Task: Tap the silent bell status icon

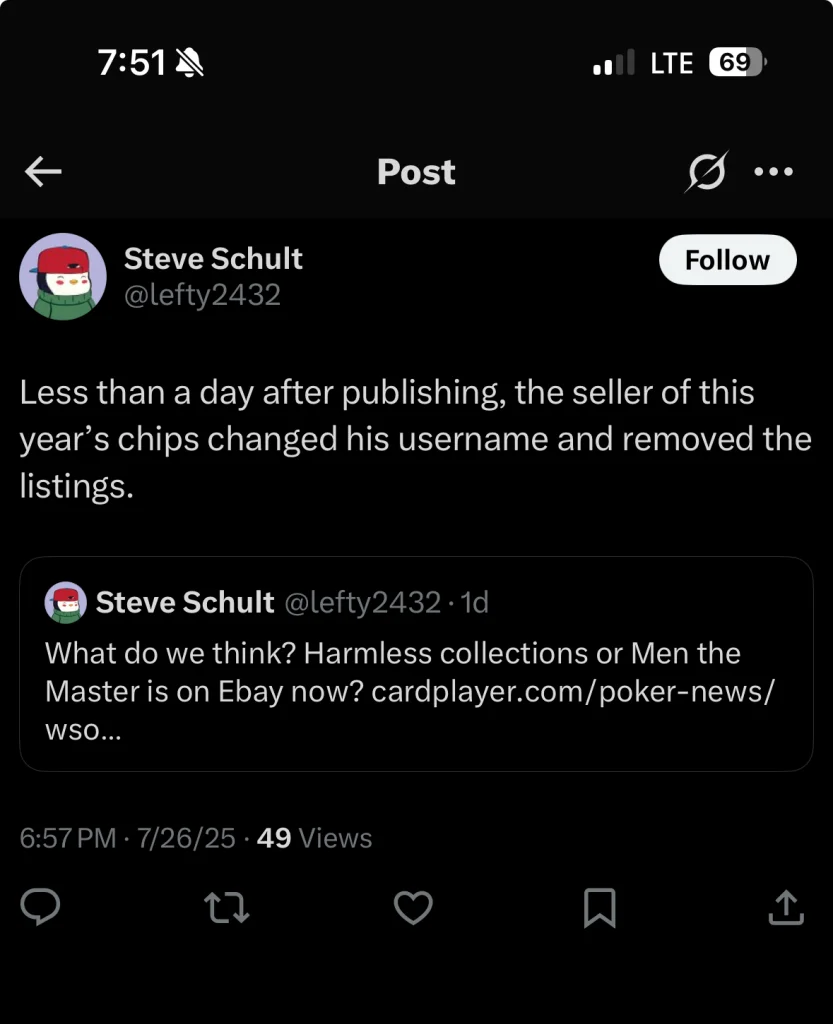Action: point(189,64)
